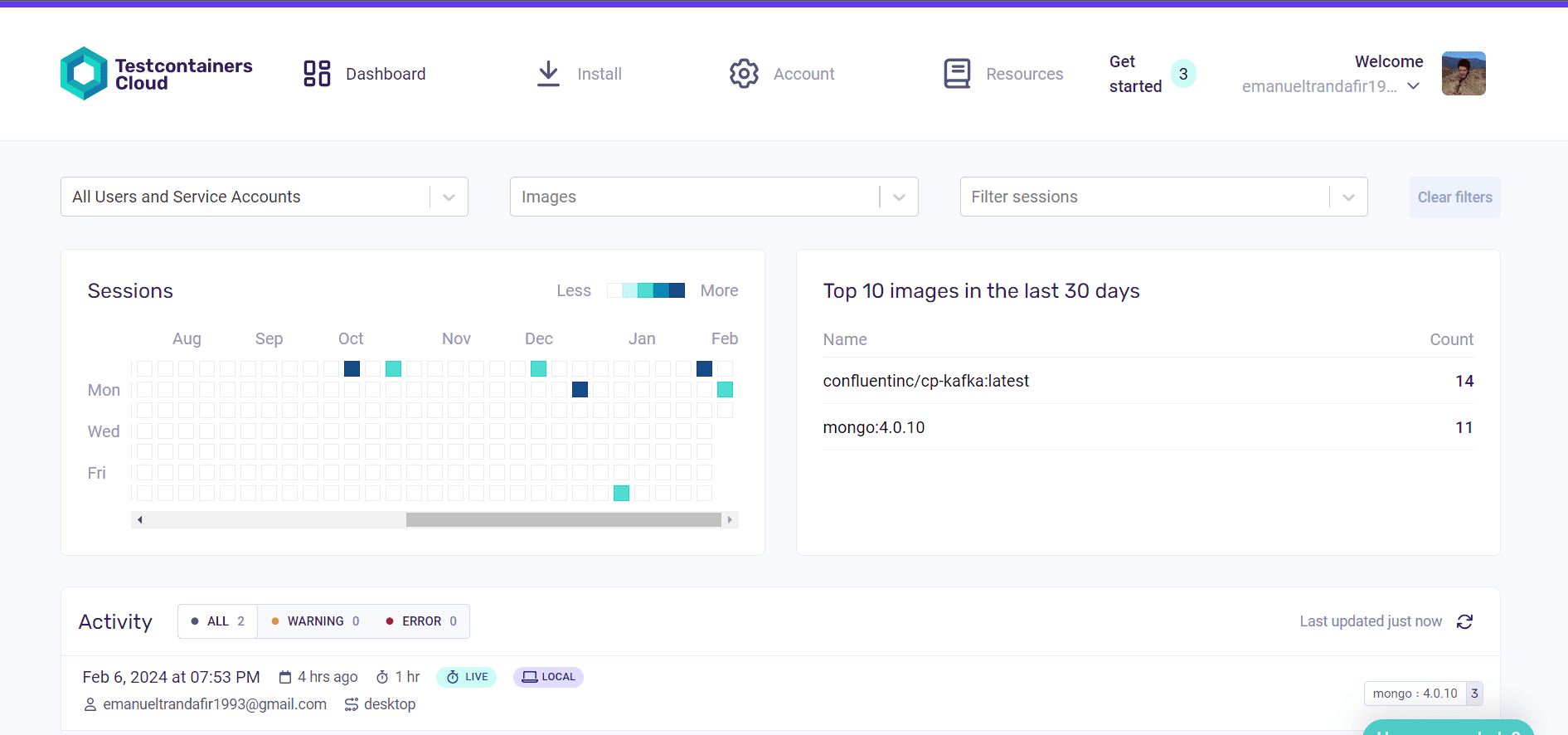Open the Dashboard navigation item
Screen dimensions: 1568x735
(x=365, y=74)
